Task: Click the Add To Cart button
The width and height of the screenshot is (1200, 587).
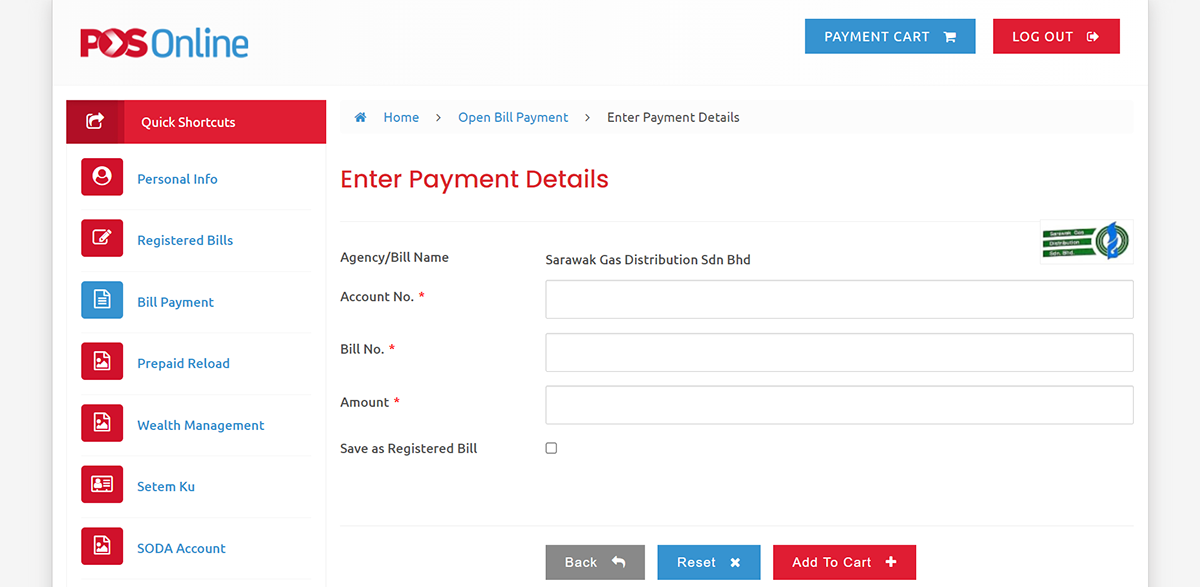Action: pos(844,562)
